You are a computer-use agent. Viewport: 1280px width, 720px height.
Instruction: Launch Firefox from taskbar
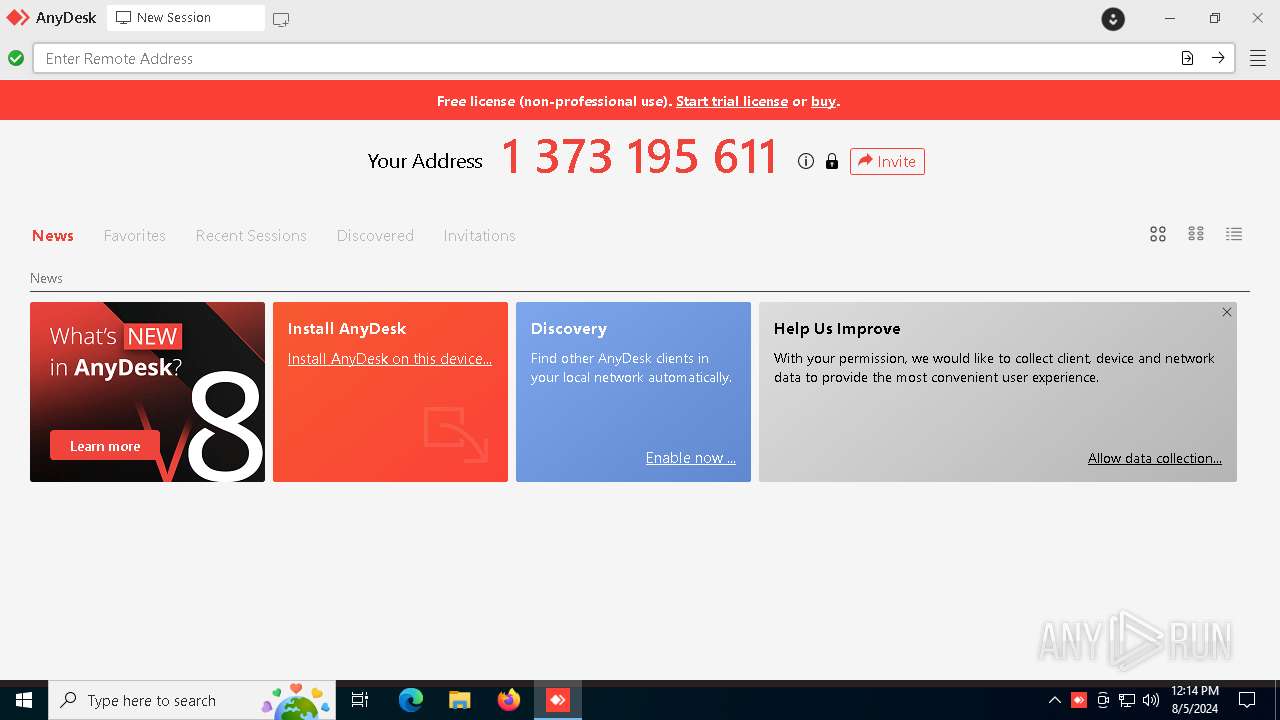[509, 700]
